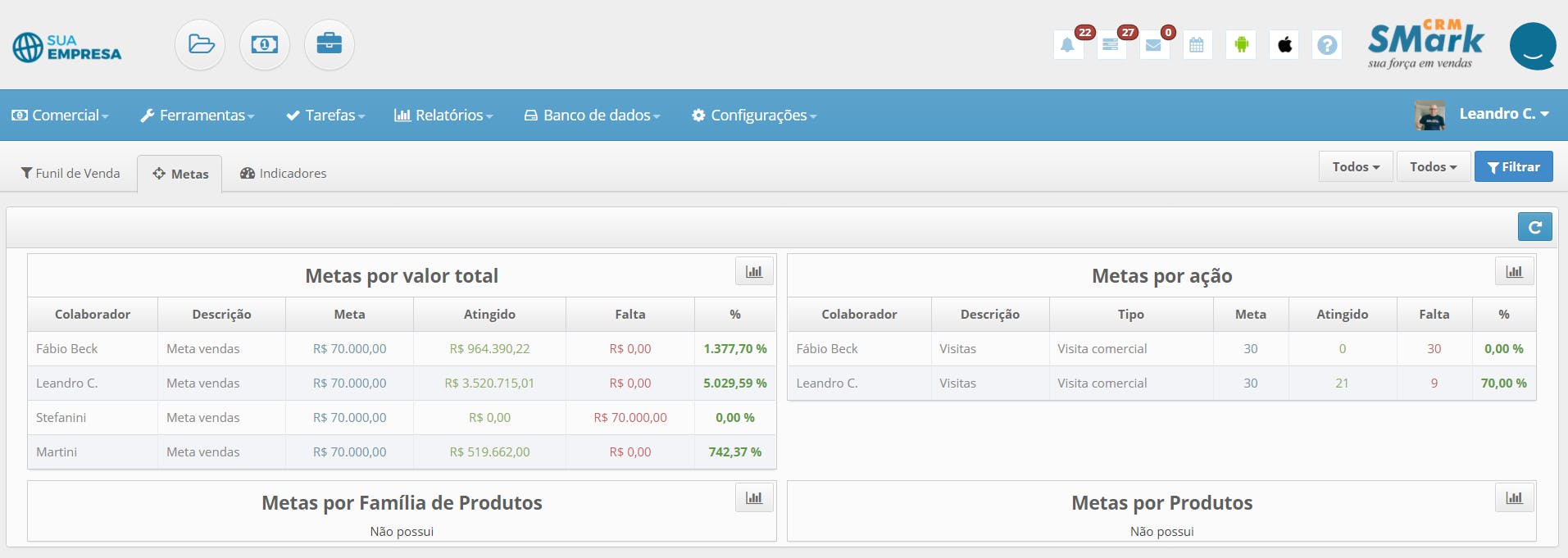The image size is (1568, 558).
Task: Open the help question mark icon
Action: click(1327, 45)
